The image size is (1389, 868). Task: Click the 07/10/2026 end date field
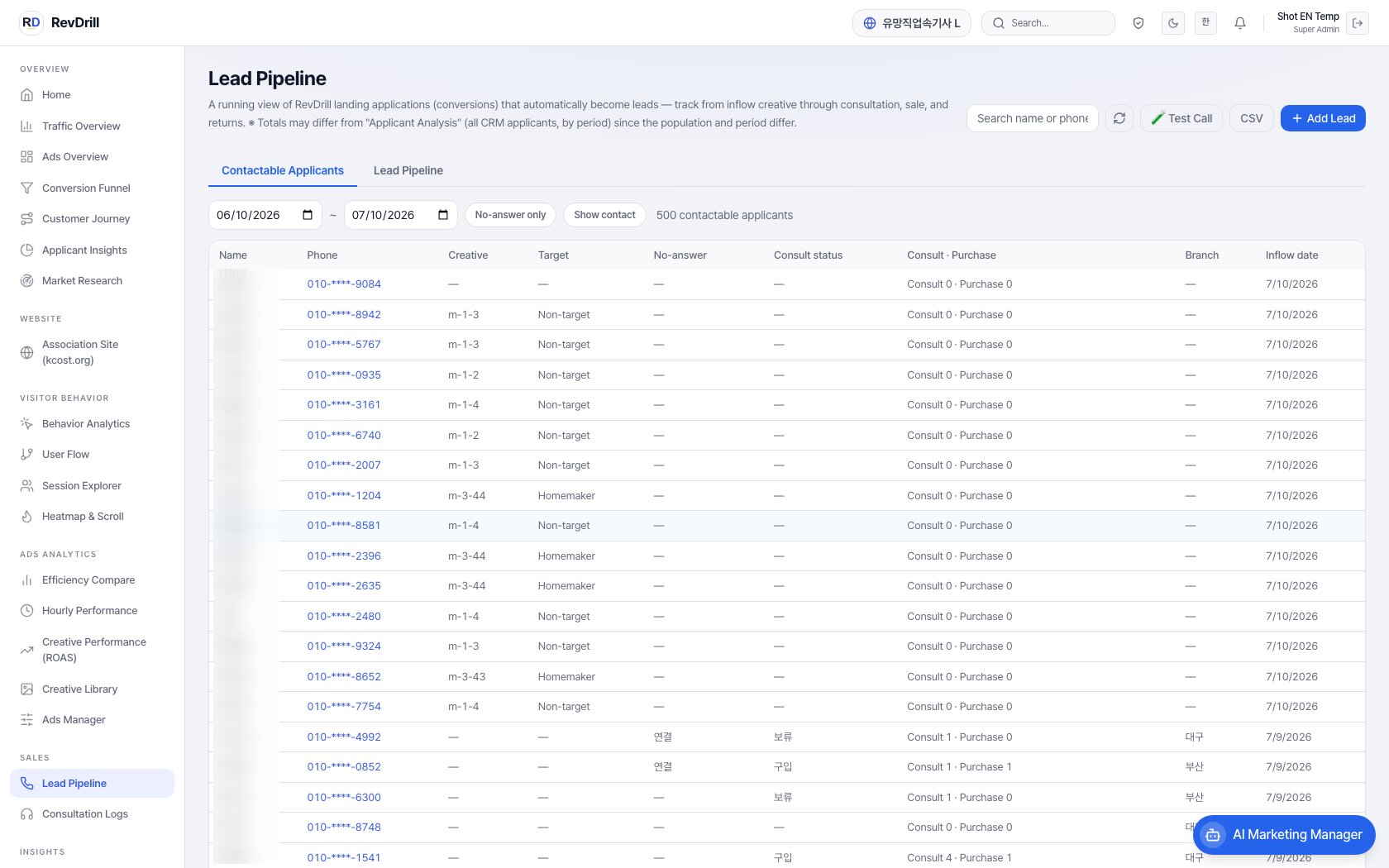pos(401,215)
